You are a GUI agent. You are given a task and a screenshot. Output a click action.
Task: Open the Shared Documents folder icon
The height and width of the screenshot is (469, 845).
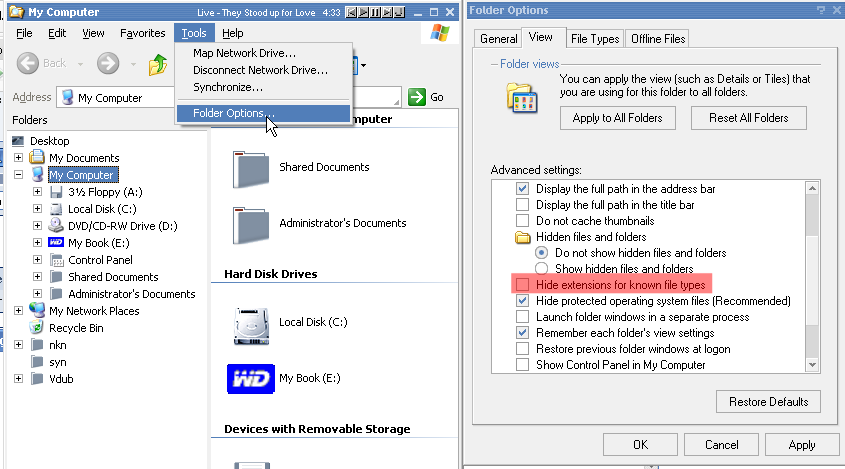(250, 168)
